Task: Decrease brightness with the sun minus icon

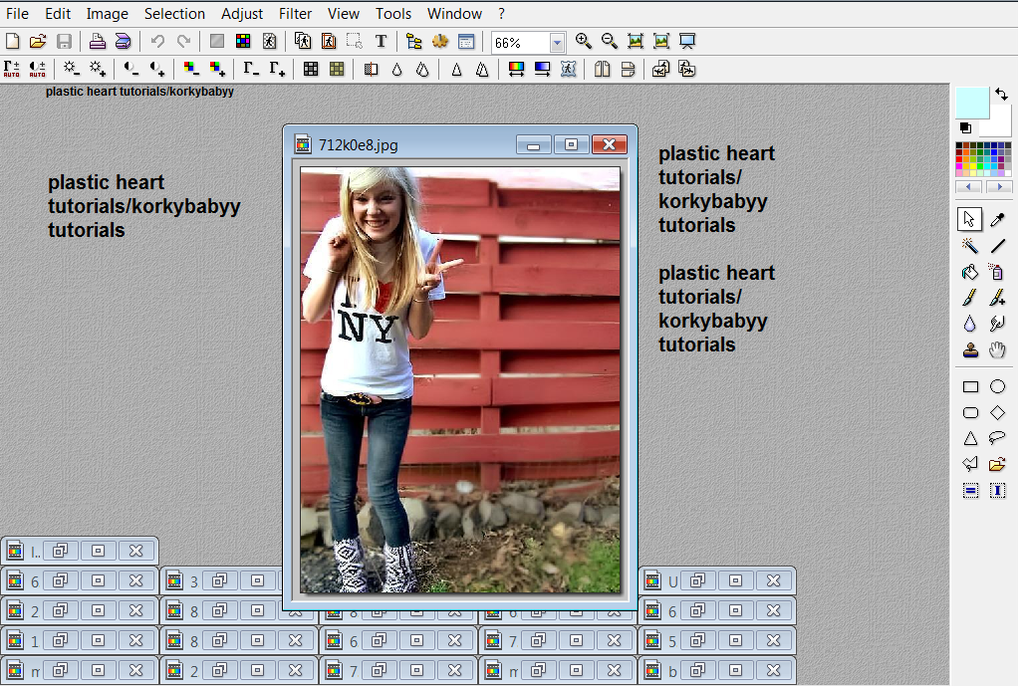Action: coord(71,69)
